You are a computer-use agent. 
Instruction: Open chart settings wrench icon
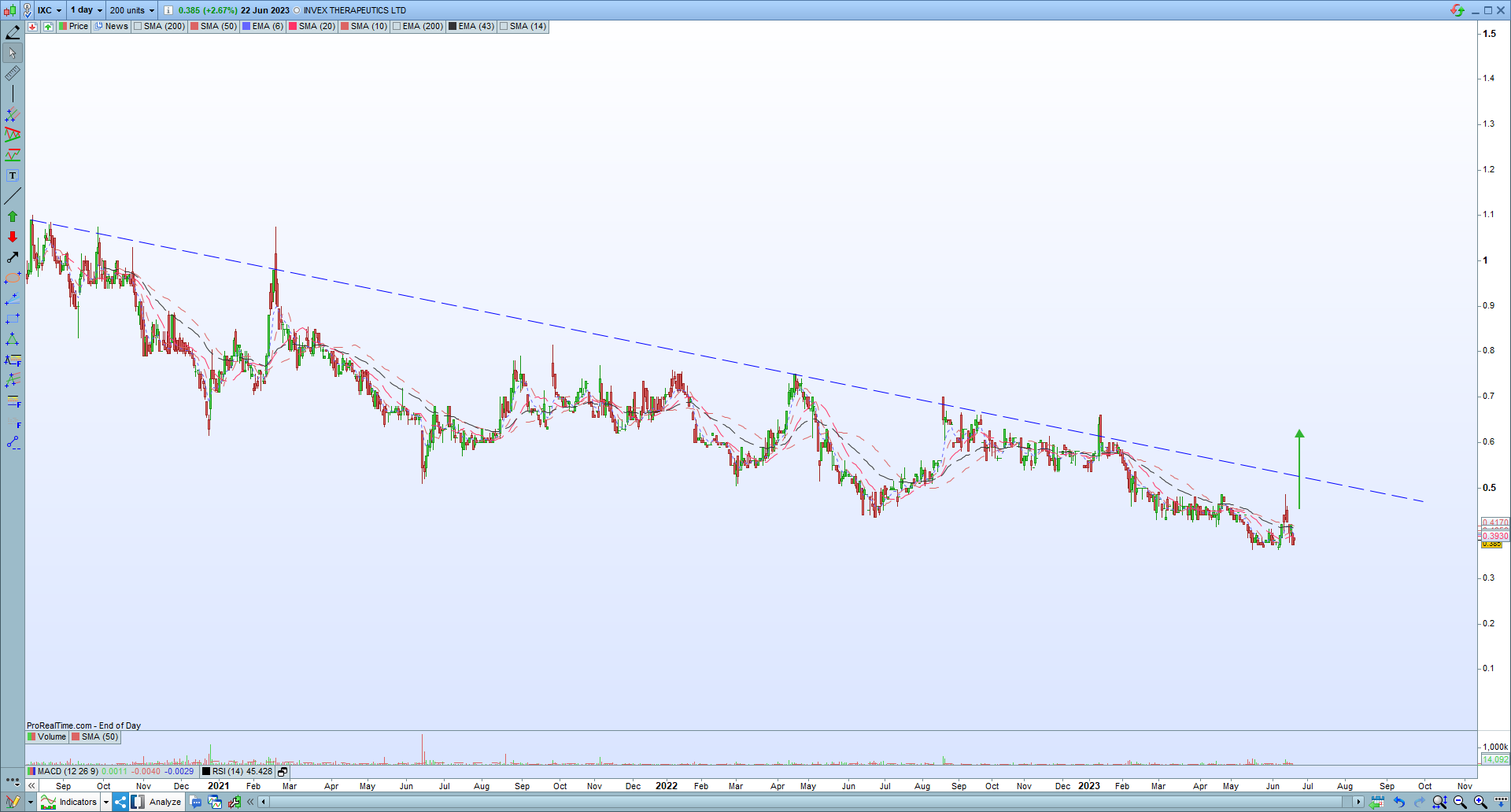click(x=234, y=802)
